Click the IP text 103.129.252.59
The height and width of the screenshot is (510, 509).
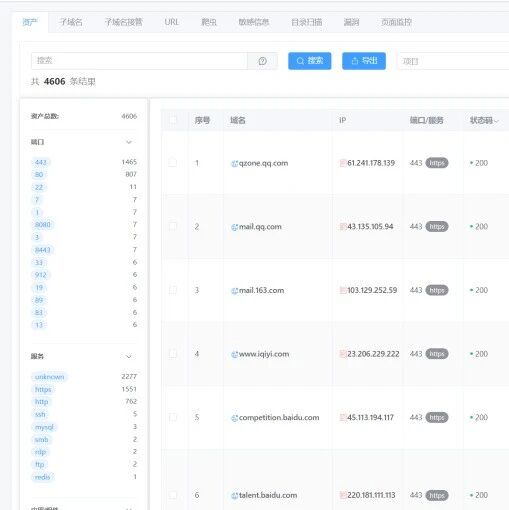(372, 290)
